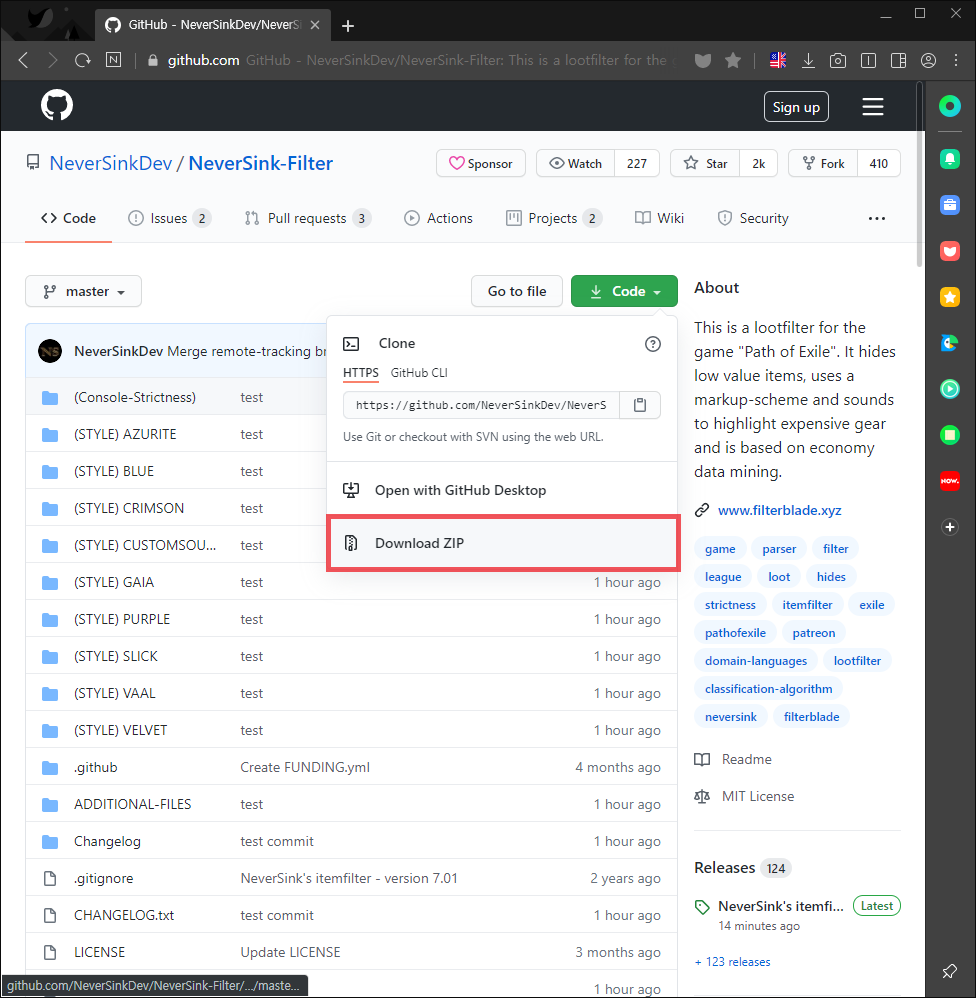Add item with sidebar plus icon
Image resolution: width=976 pixels, height=998 pixels.
[949, 527]
